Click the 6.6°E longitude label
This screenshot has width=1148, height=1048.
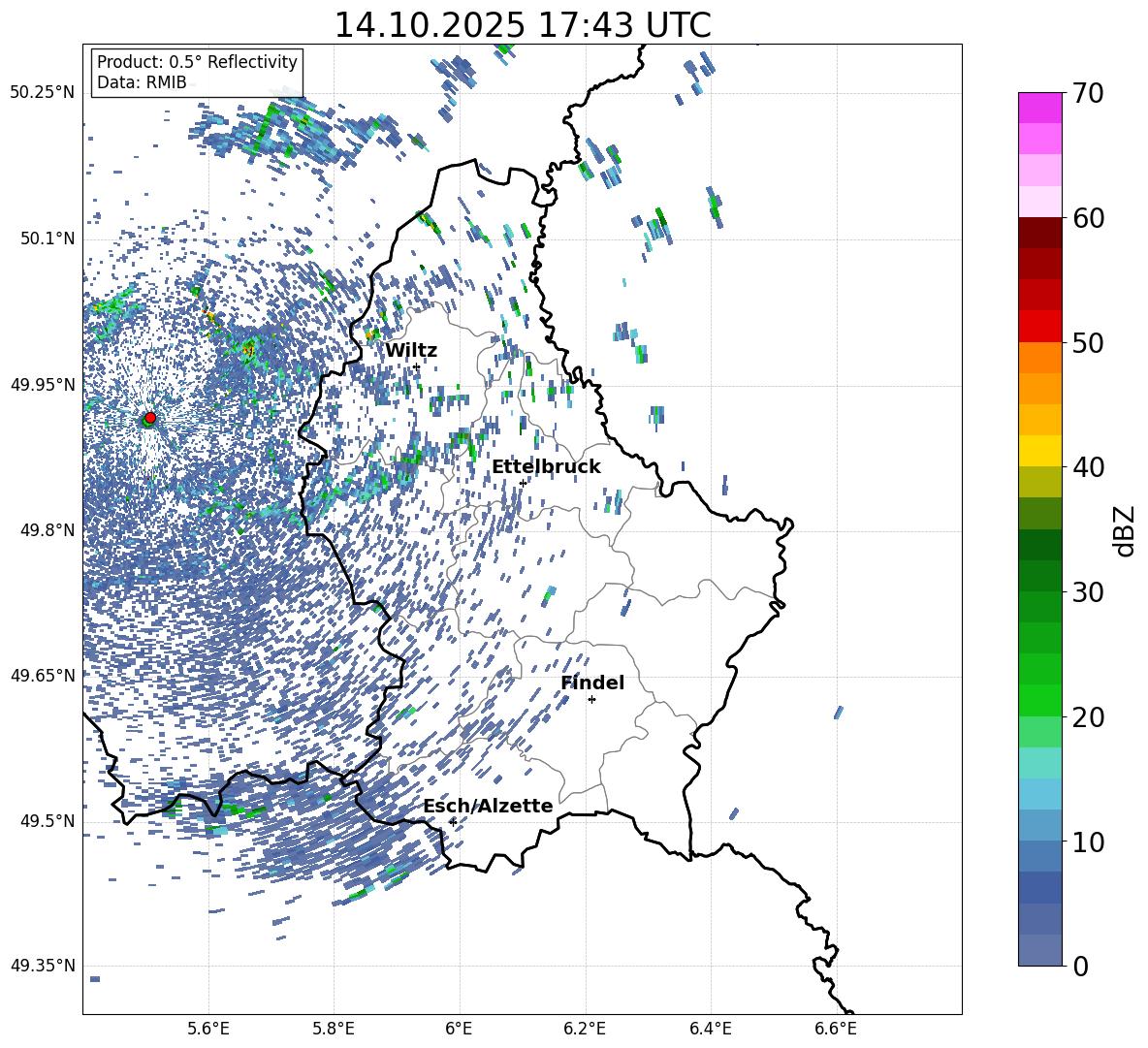click(836, 1029)
